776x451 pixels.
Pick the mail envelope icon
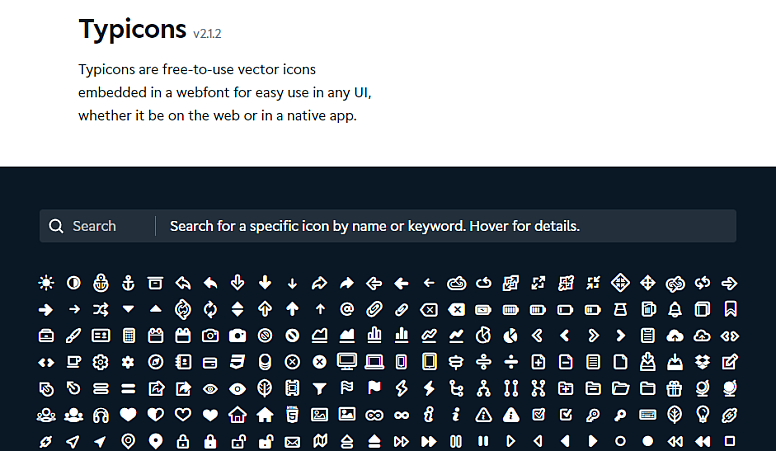[x=292, y=442]
